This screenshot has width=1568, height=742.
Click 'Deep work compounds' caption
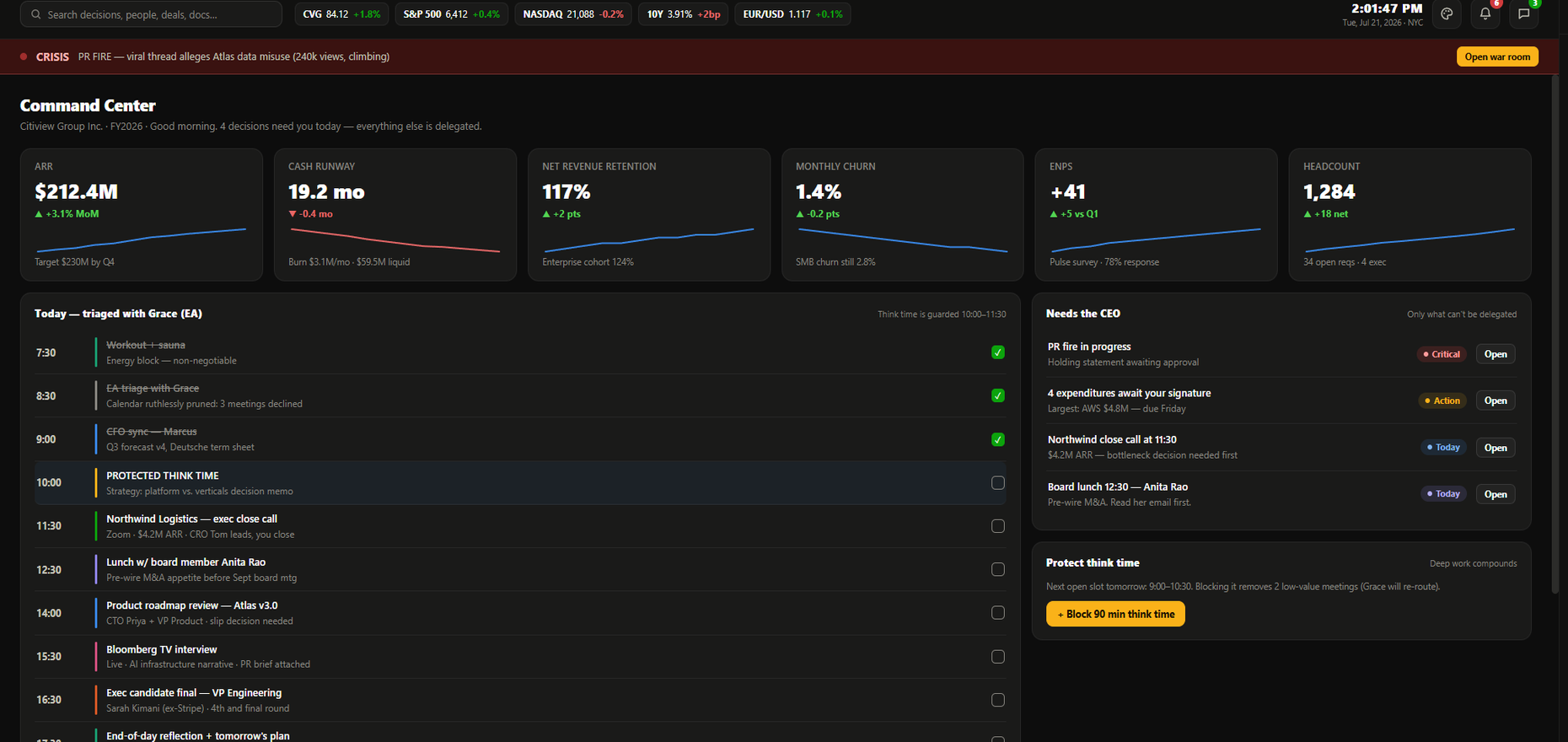(1473, 563)
